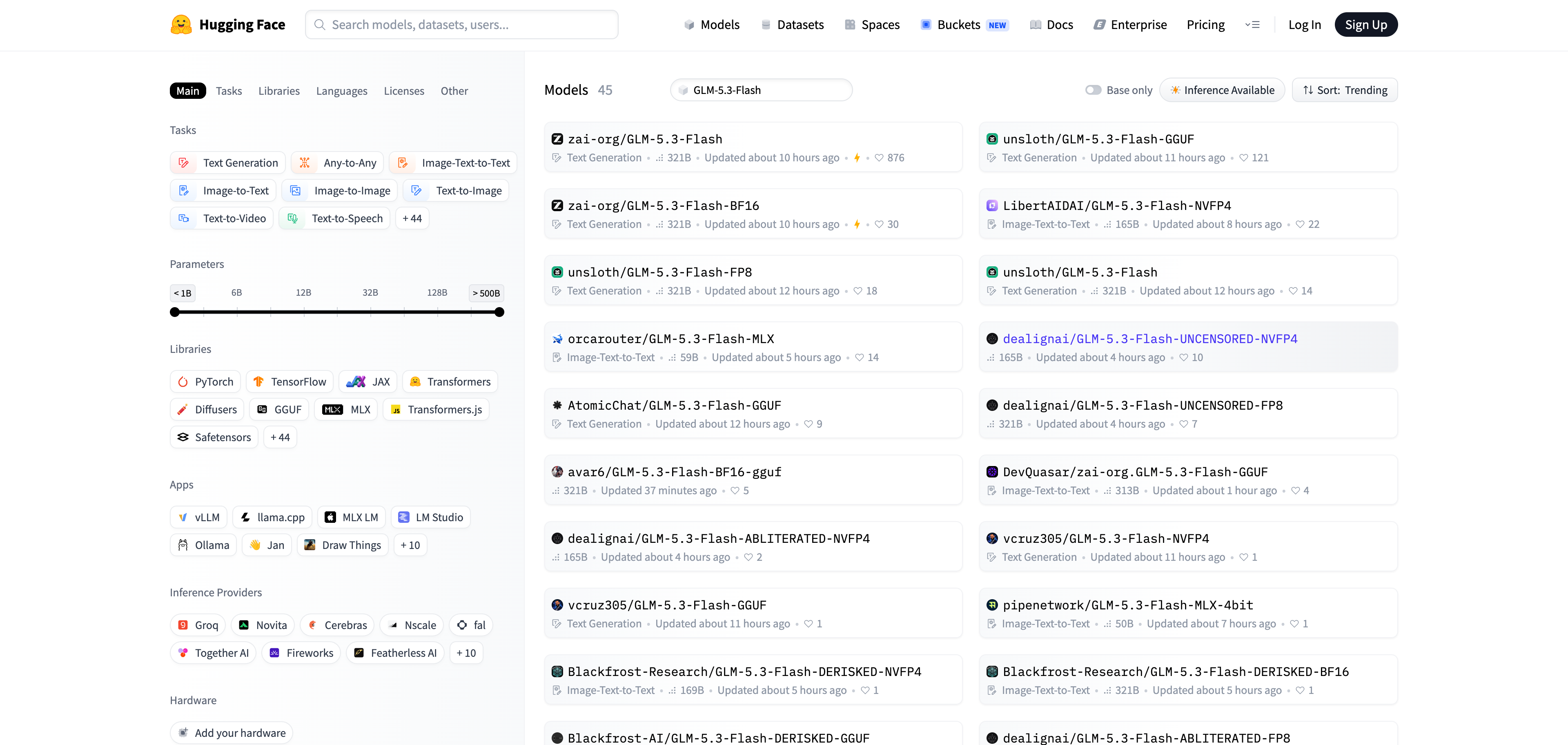Filter by Image-to-Image task

click(340, 190)
